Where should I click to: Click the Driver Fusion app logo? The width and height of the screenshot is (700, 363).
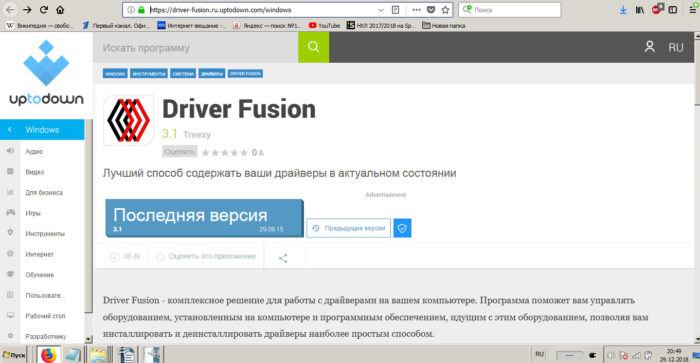(129, 120)
